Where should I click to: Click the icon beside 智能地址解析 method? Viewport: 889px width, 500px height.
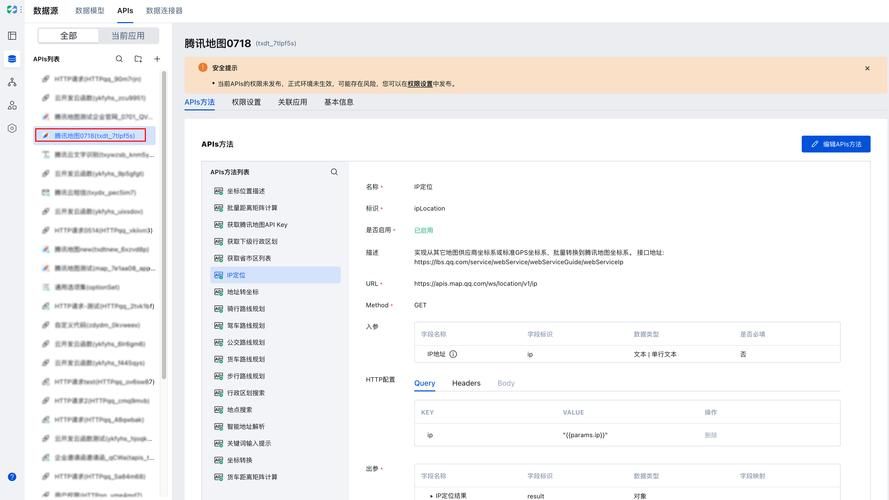tap(218, 426)
